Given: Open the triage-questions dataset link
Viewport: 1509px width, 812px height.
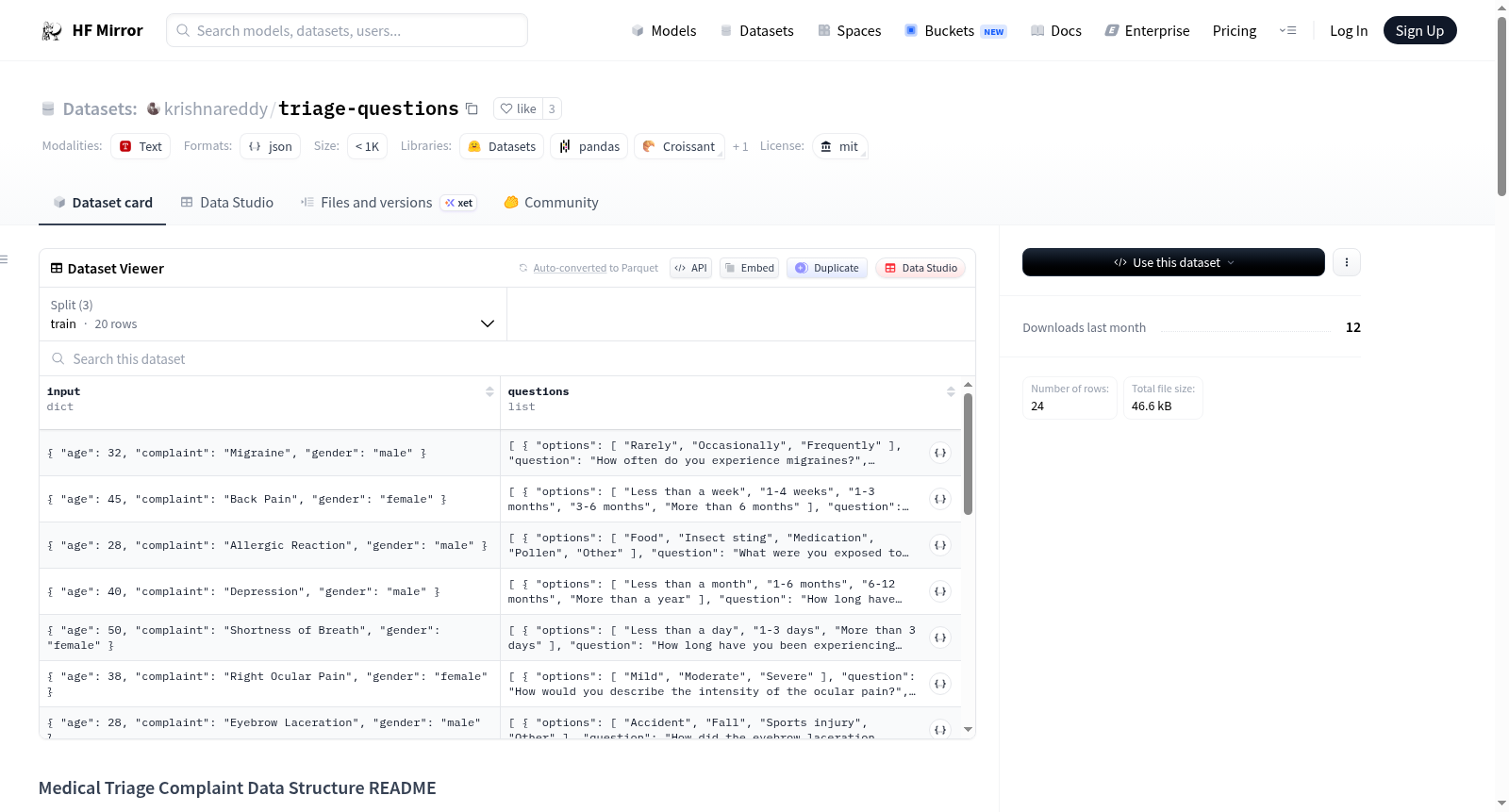Looking at the screenshot, I should (x=369, y=108).
